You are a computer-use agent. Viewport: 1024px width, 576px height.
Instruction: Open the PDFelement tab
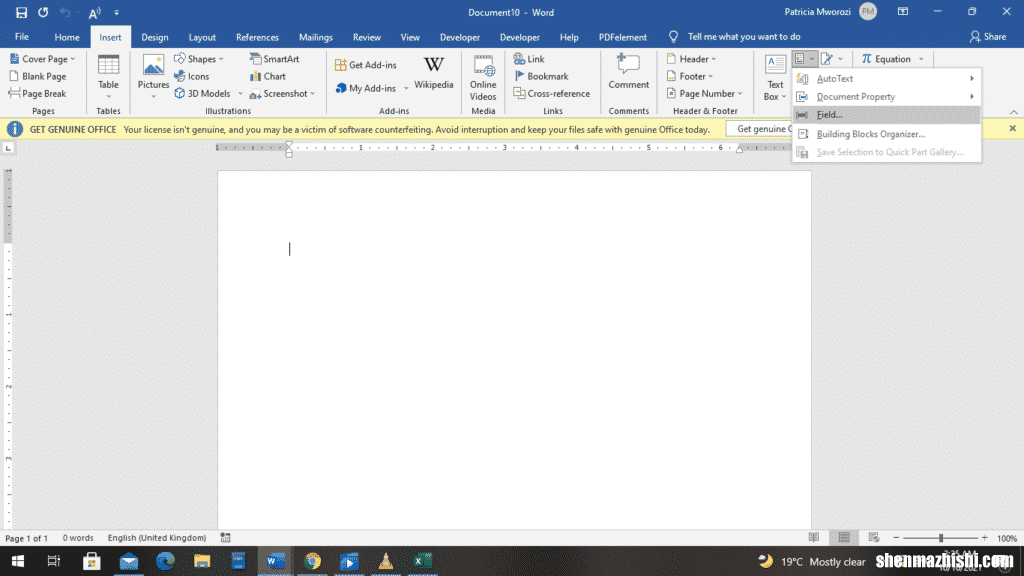[622, 37]
